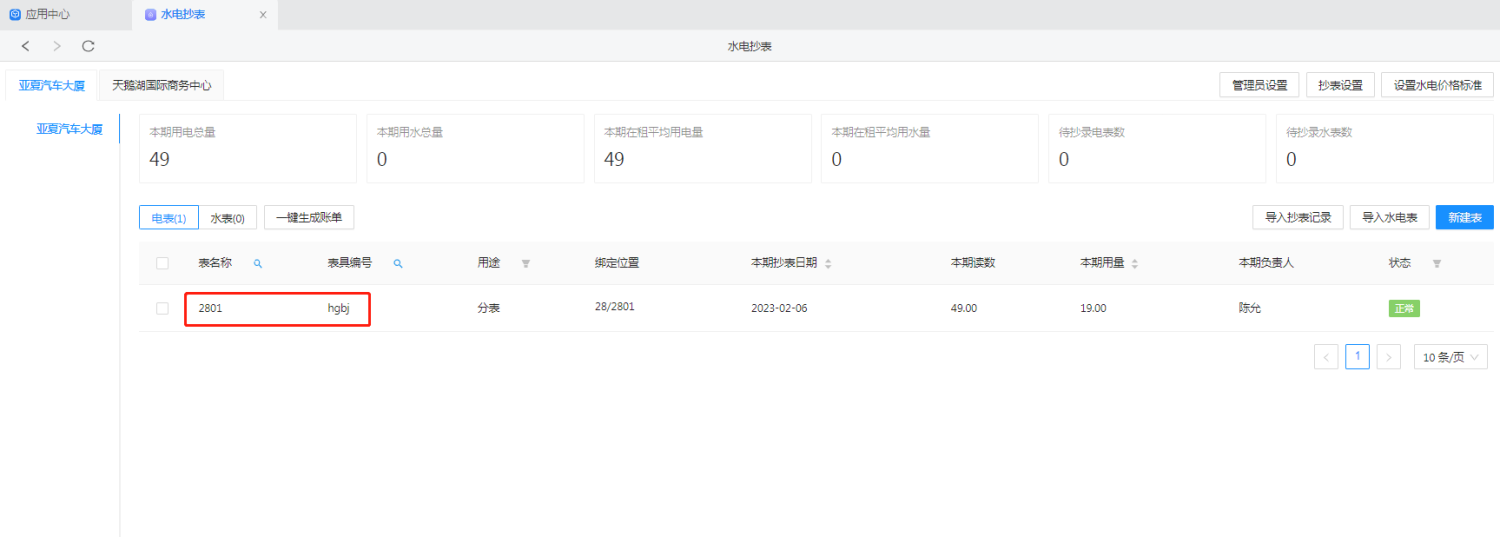Open the 应用中心 tab
The width and height of the screenshot is (1500, 537).
[x=40, y=15]
